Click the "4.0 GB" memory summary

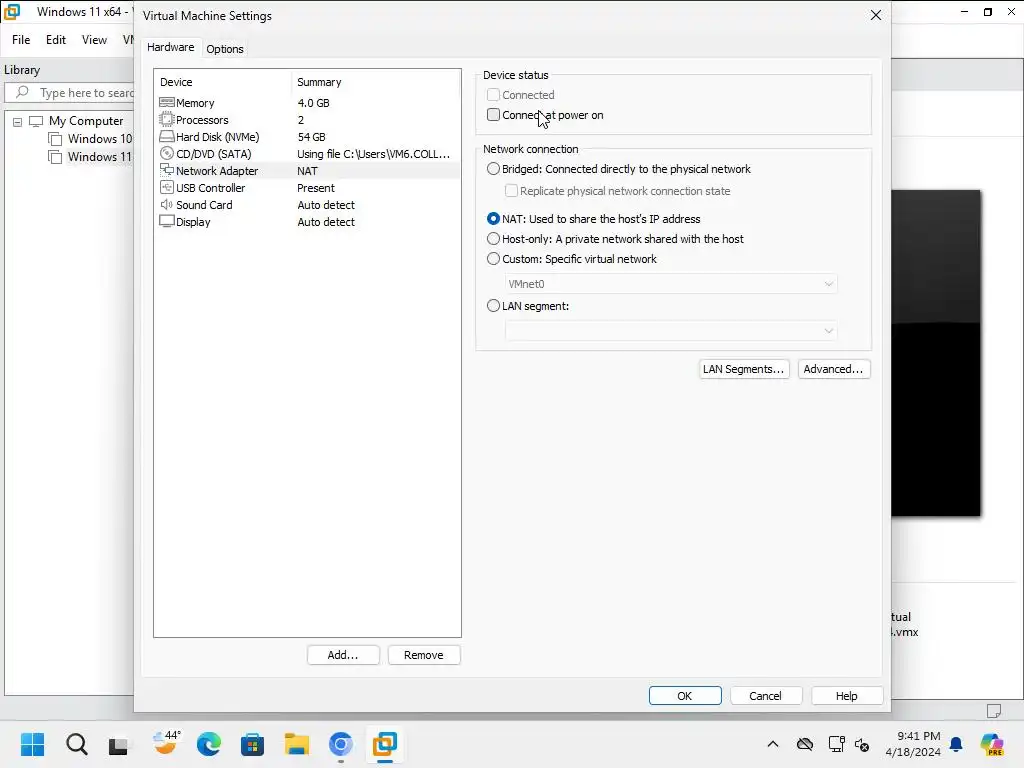pos(313,103)
